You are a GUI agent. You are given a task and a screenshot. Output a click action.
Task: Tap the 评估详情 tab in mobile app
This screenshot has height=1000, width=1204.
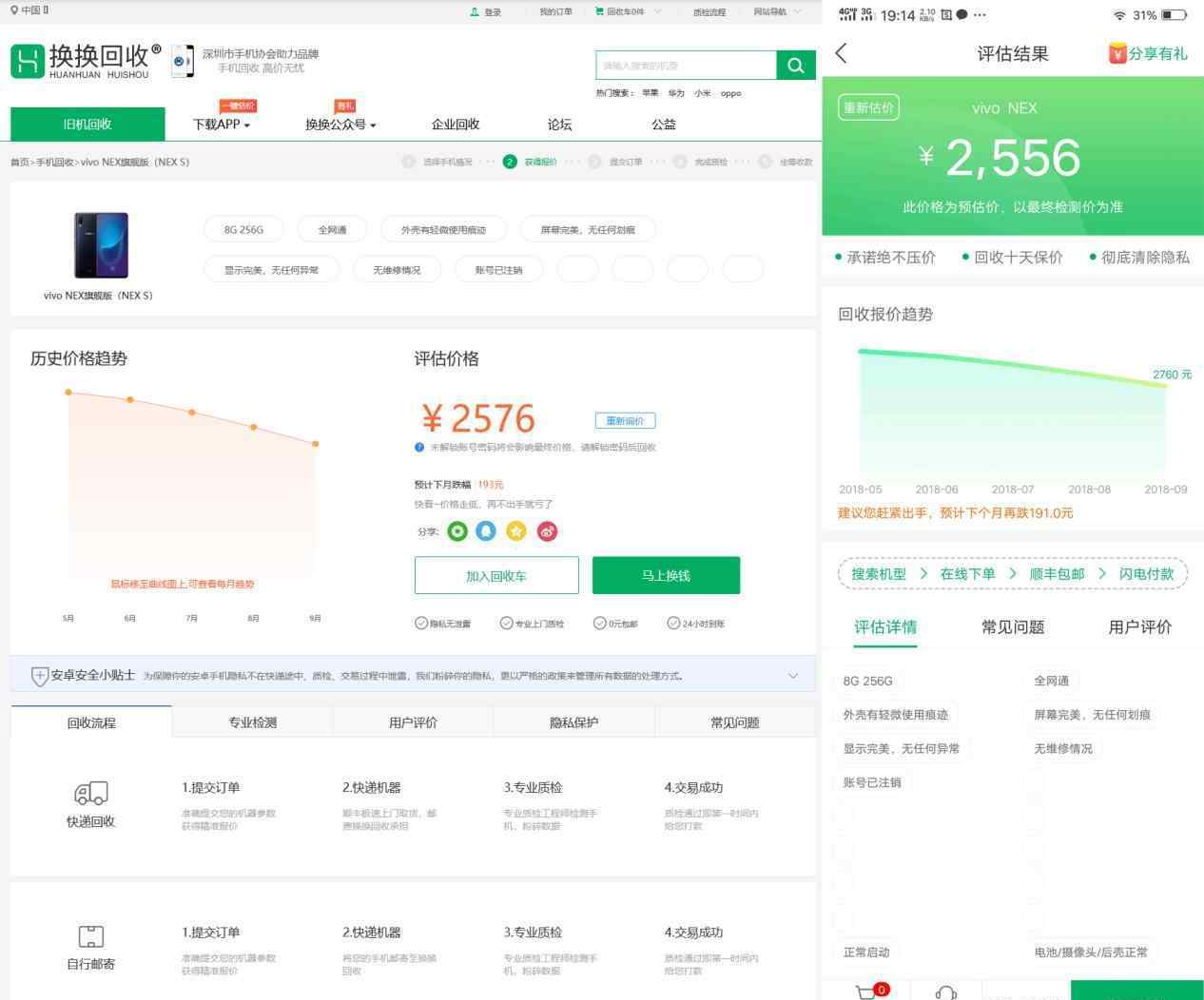tap(885, 627)
